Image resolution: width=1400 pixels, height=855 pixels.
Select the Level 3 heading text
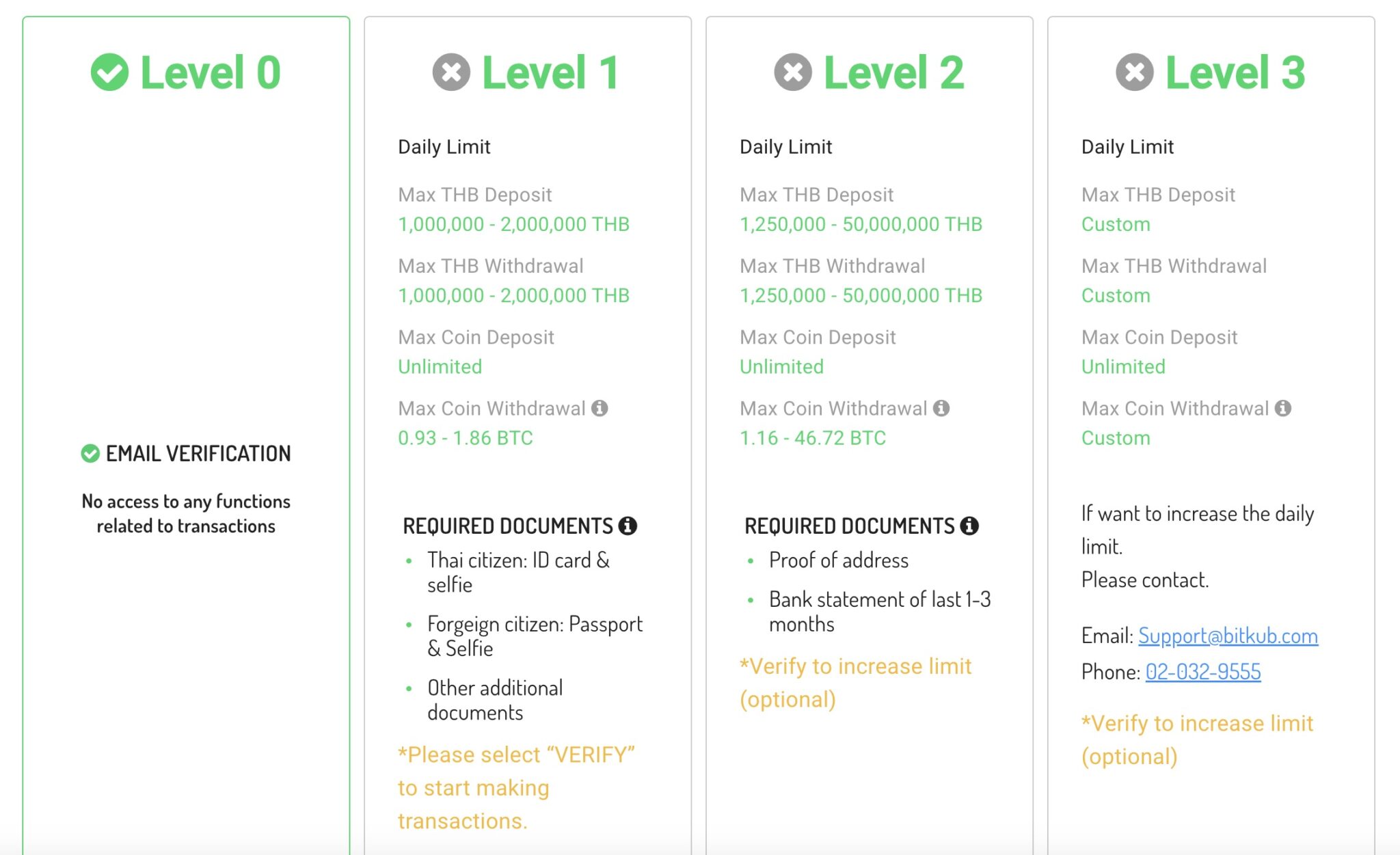[x=1235, y=72]
